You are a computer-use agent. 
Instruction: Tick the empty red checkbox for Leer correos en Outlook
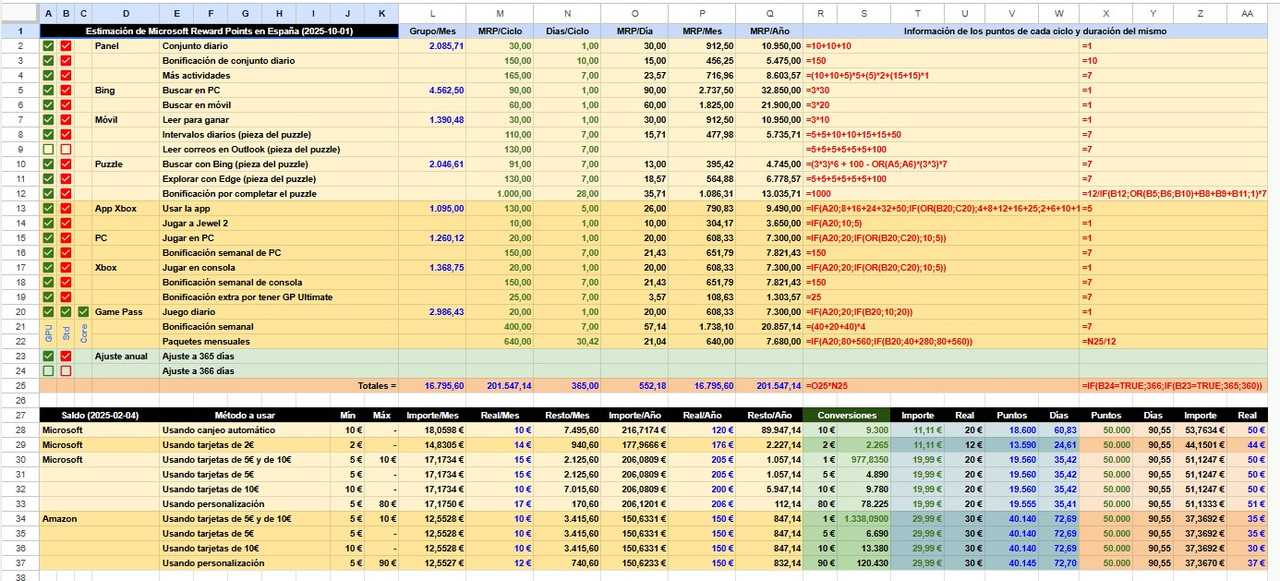(x=66, y=149)
